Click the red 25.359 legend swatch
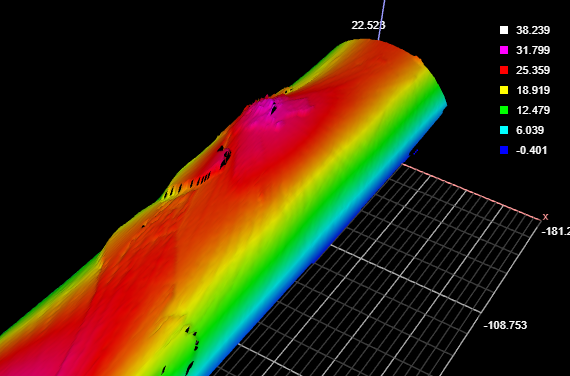The width and height of the screenshot is (570, 376). click(504, 70)
